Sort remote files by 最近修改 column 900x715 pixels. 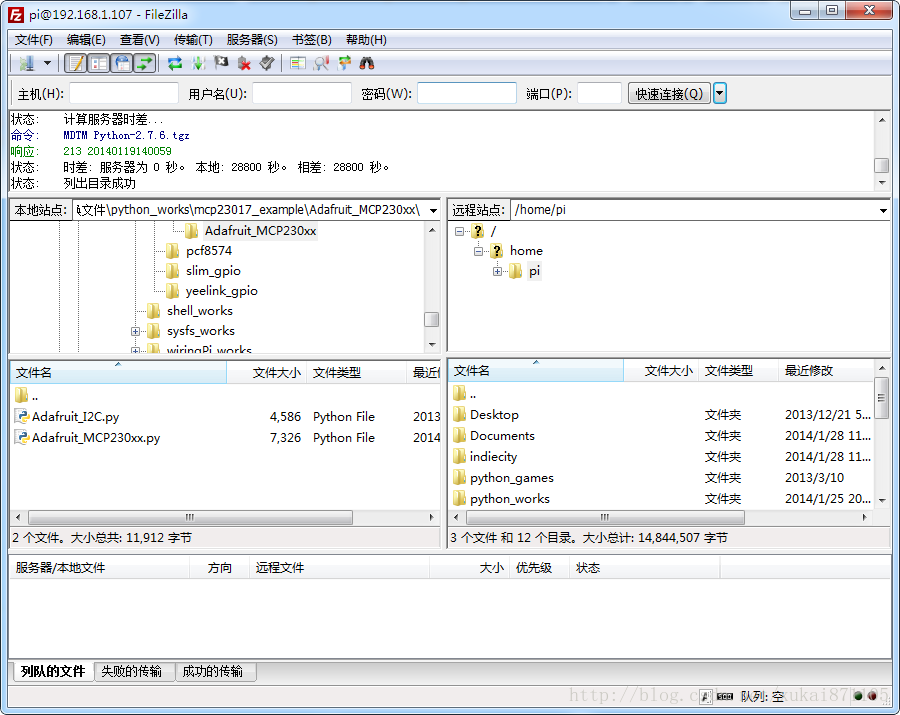[825, 371]
